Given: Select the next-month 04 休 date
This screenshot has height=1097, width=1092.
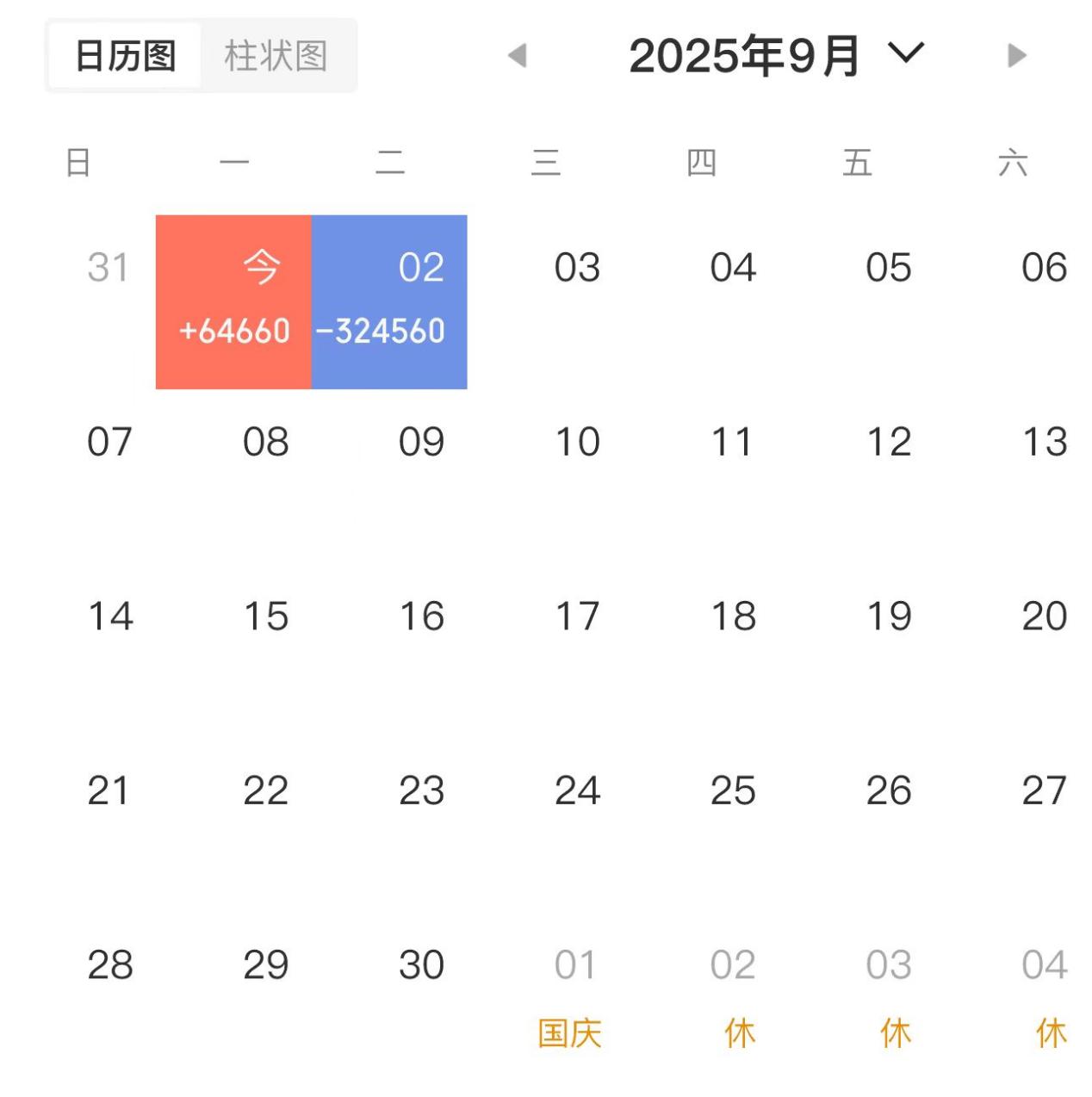Looking at the screenshot, I should [x=1047, y=997].
